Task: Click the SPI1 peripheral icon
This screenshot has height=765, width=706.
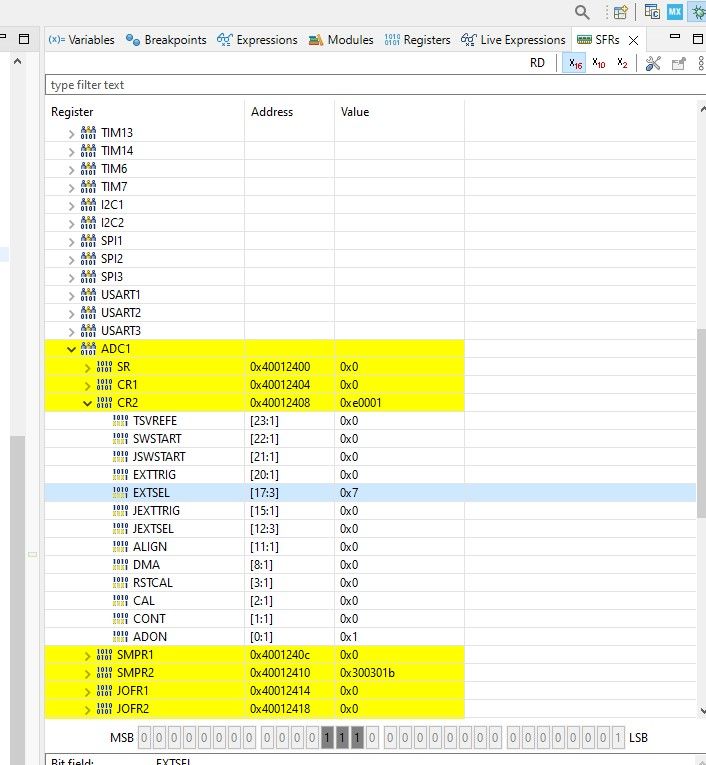Action: click(x=88, y=241)
